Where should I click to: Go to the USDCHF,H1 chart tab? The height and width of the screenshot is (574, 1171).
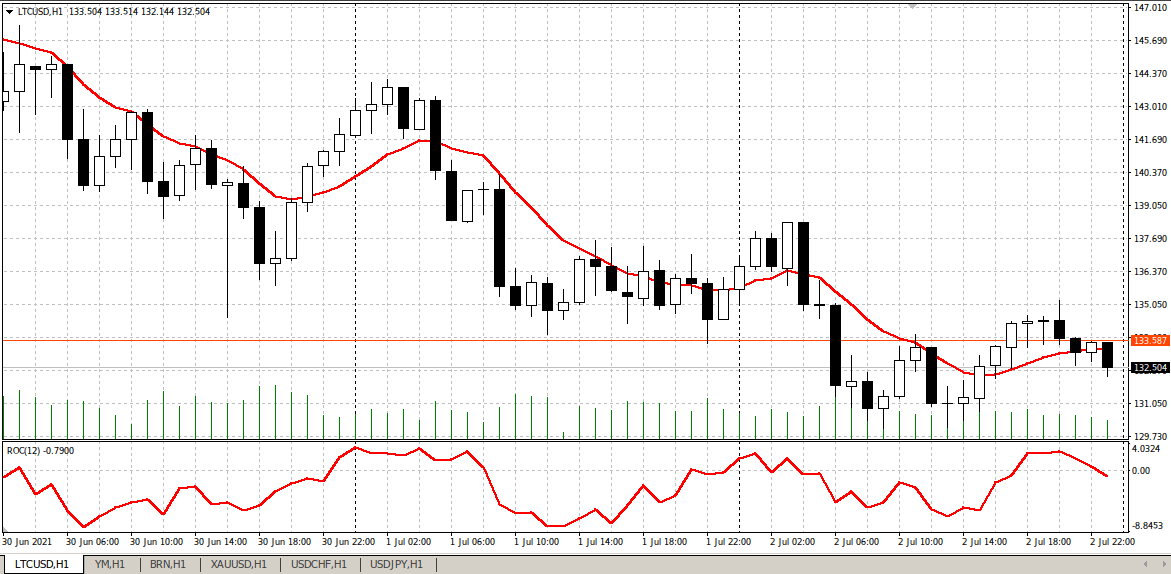(317, 564)
